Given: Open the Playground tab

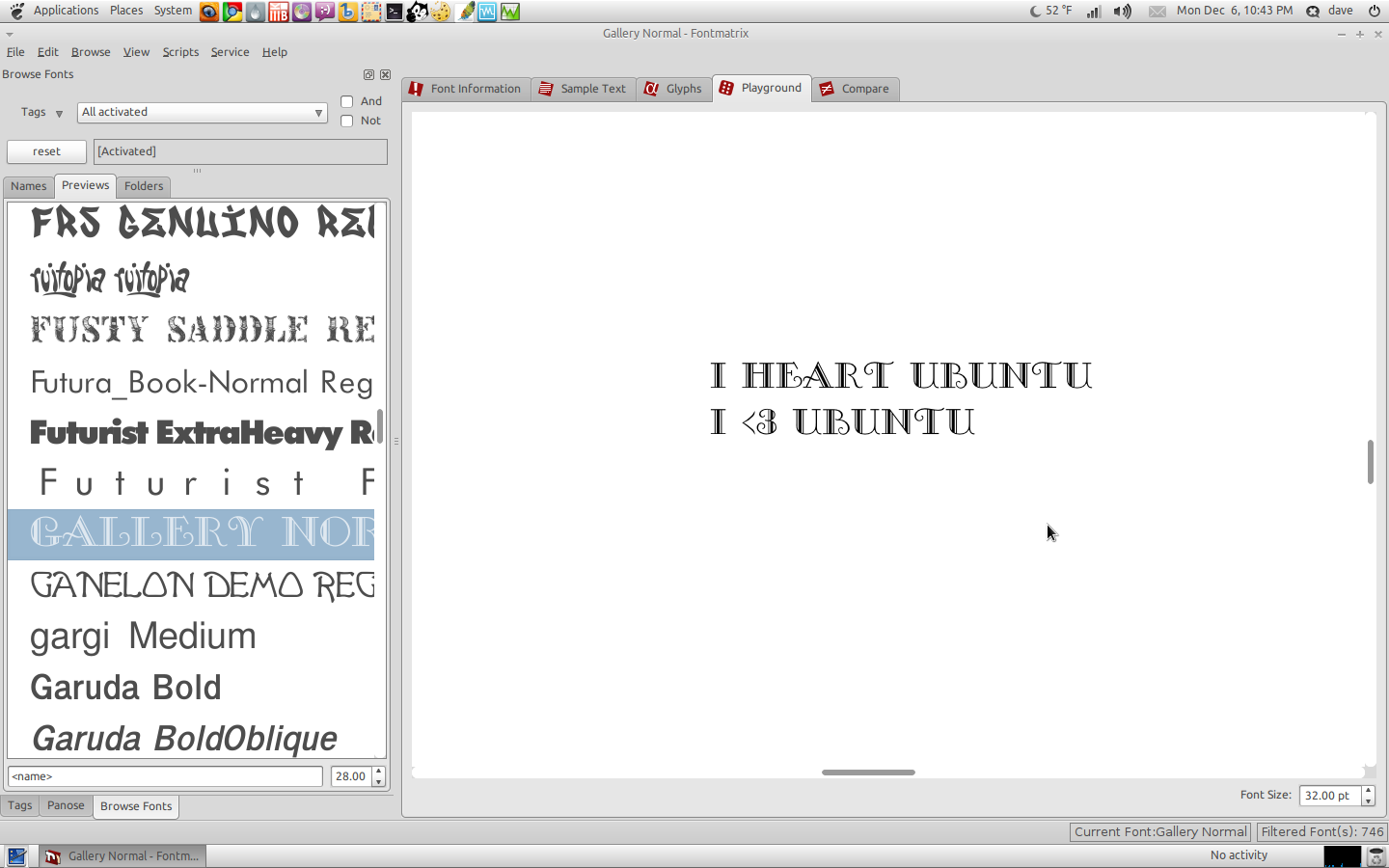Looking at the screenshot, I should click(x=762, y=88).
